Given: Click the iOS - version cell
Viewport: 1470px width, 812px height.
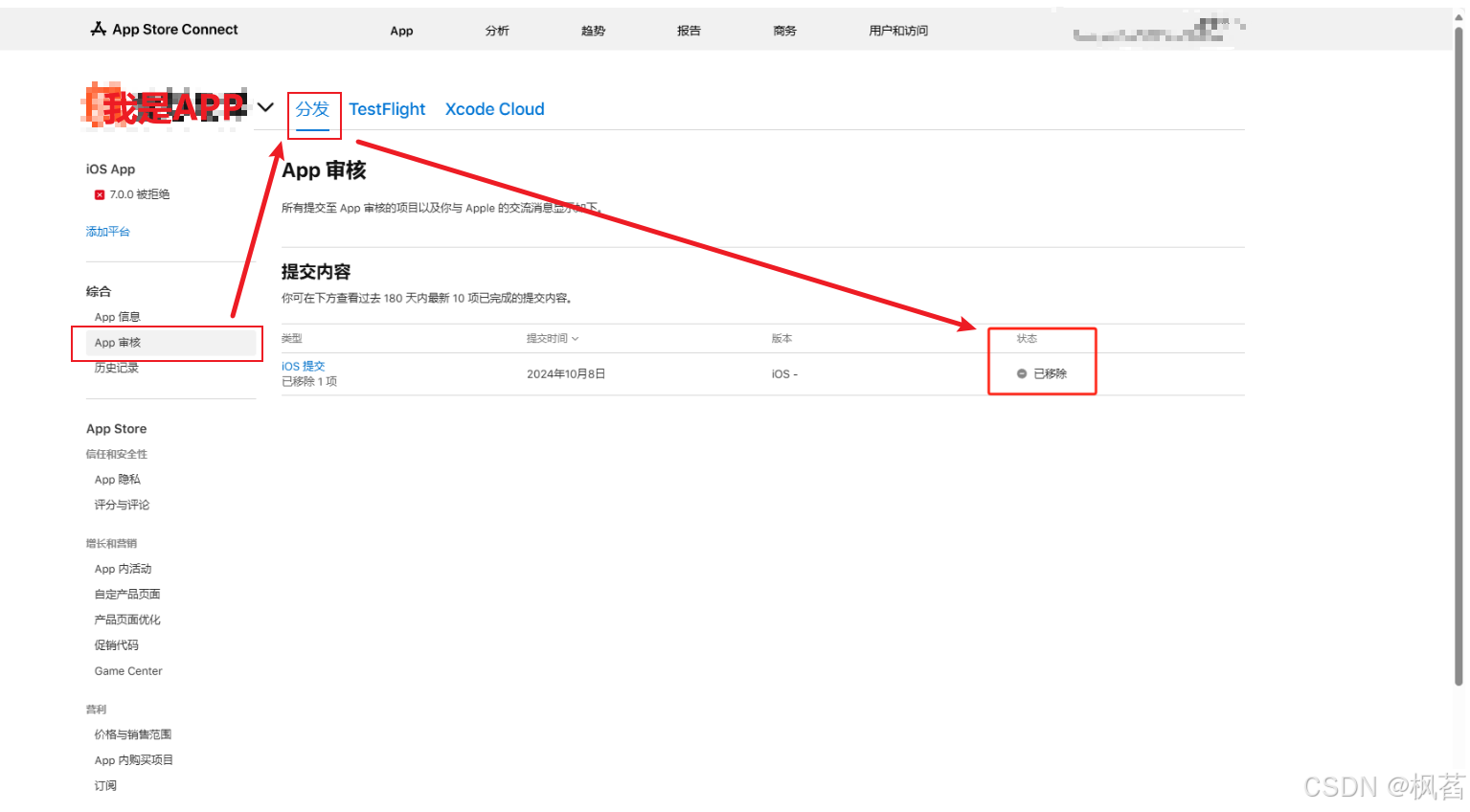Looking at the screenshot, I should 784,374.
